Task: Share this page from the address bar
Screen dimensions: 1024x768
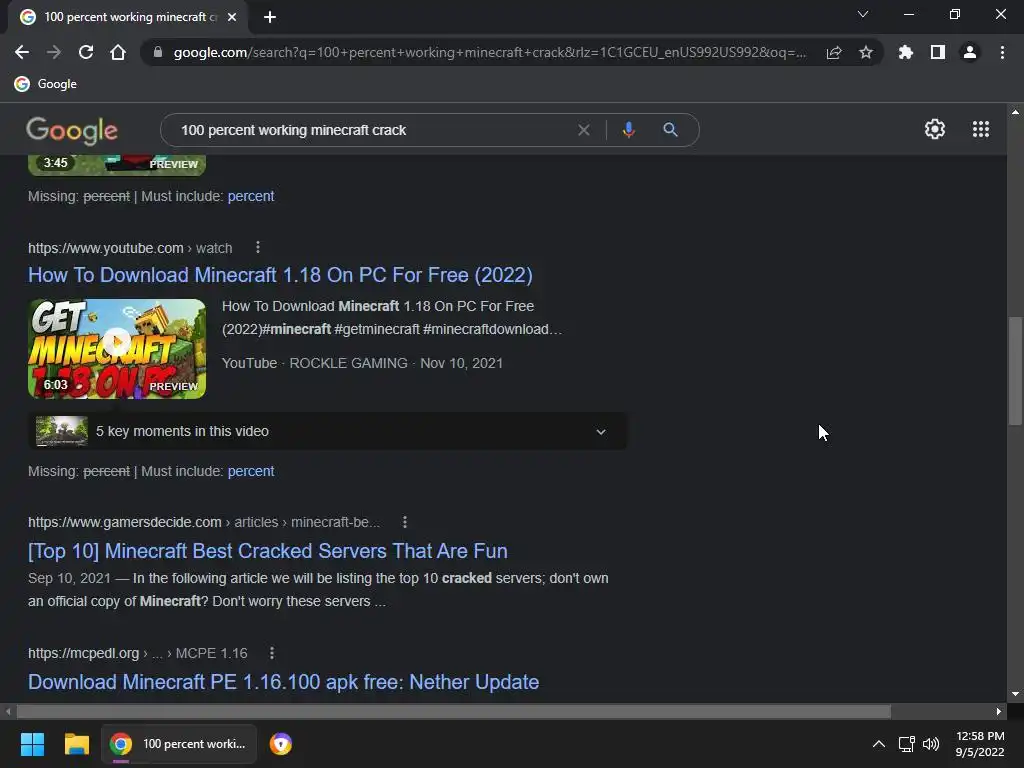Action: [x=834, y=52]
